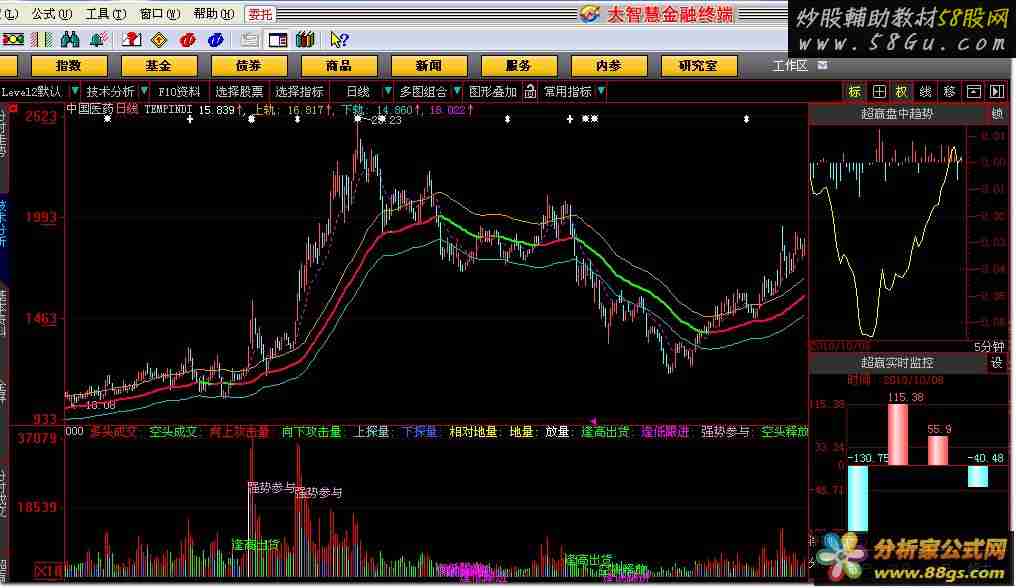Click the blue round toolbar icon

(216, 40)
